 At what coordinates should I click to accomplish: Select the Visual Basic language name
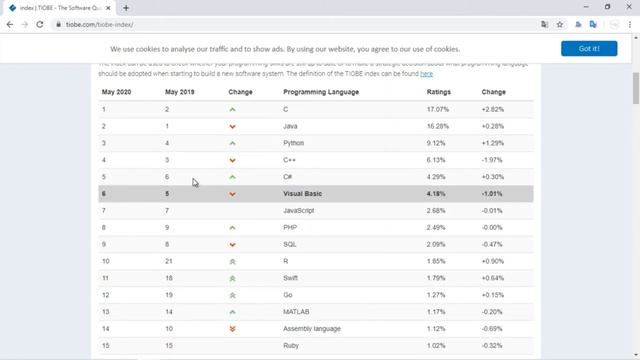[x=302, y=193]
